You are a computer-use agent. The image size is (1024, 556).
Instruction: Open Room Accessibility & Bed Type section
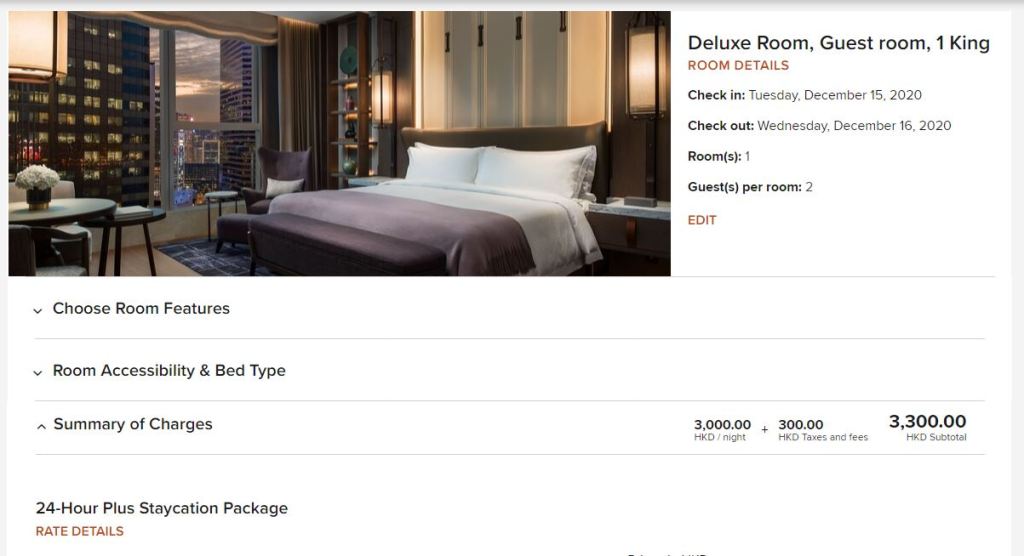coord(509,370)
